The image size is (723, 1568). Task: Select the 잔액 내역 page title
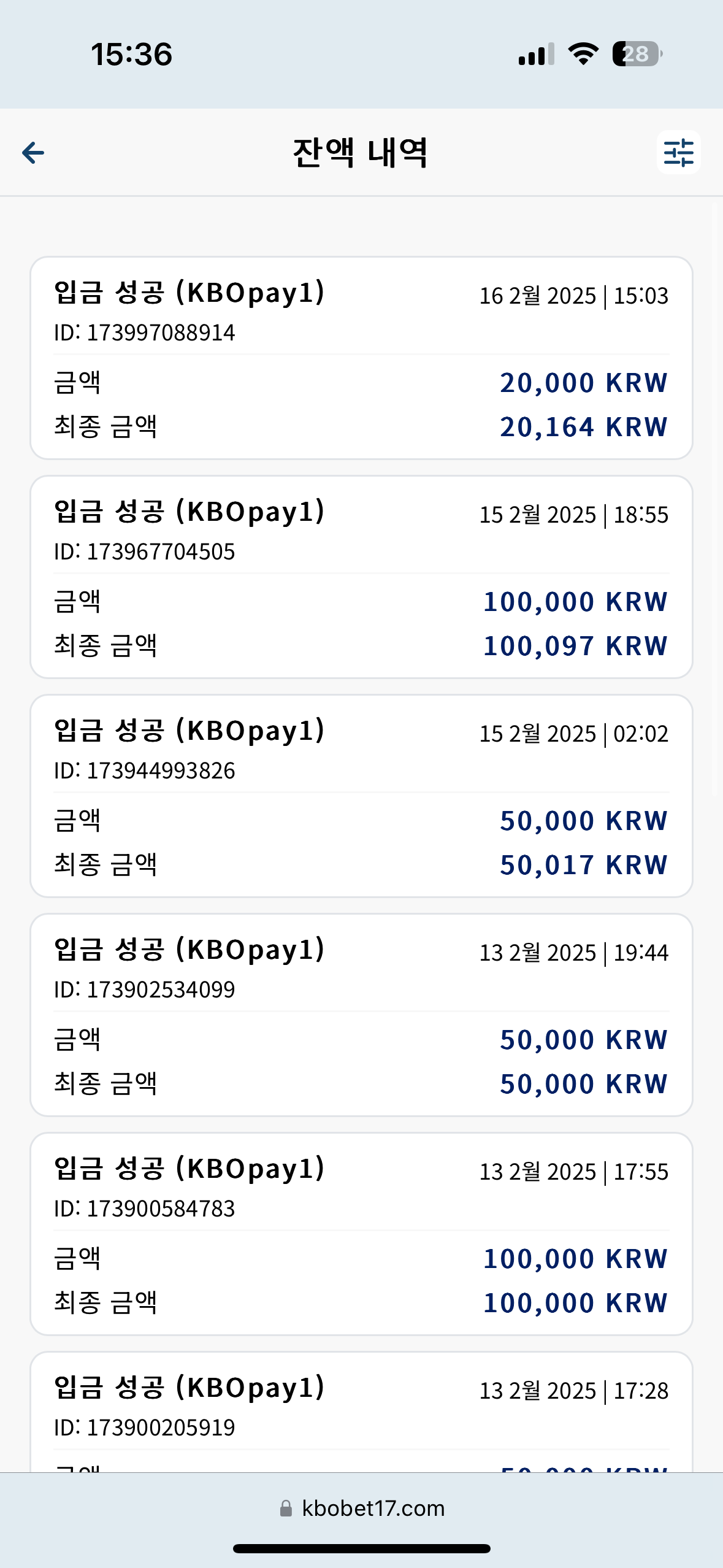(361, 153)
